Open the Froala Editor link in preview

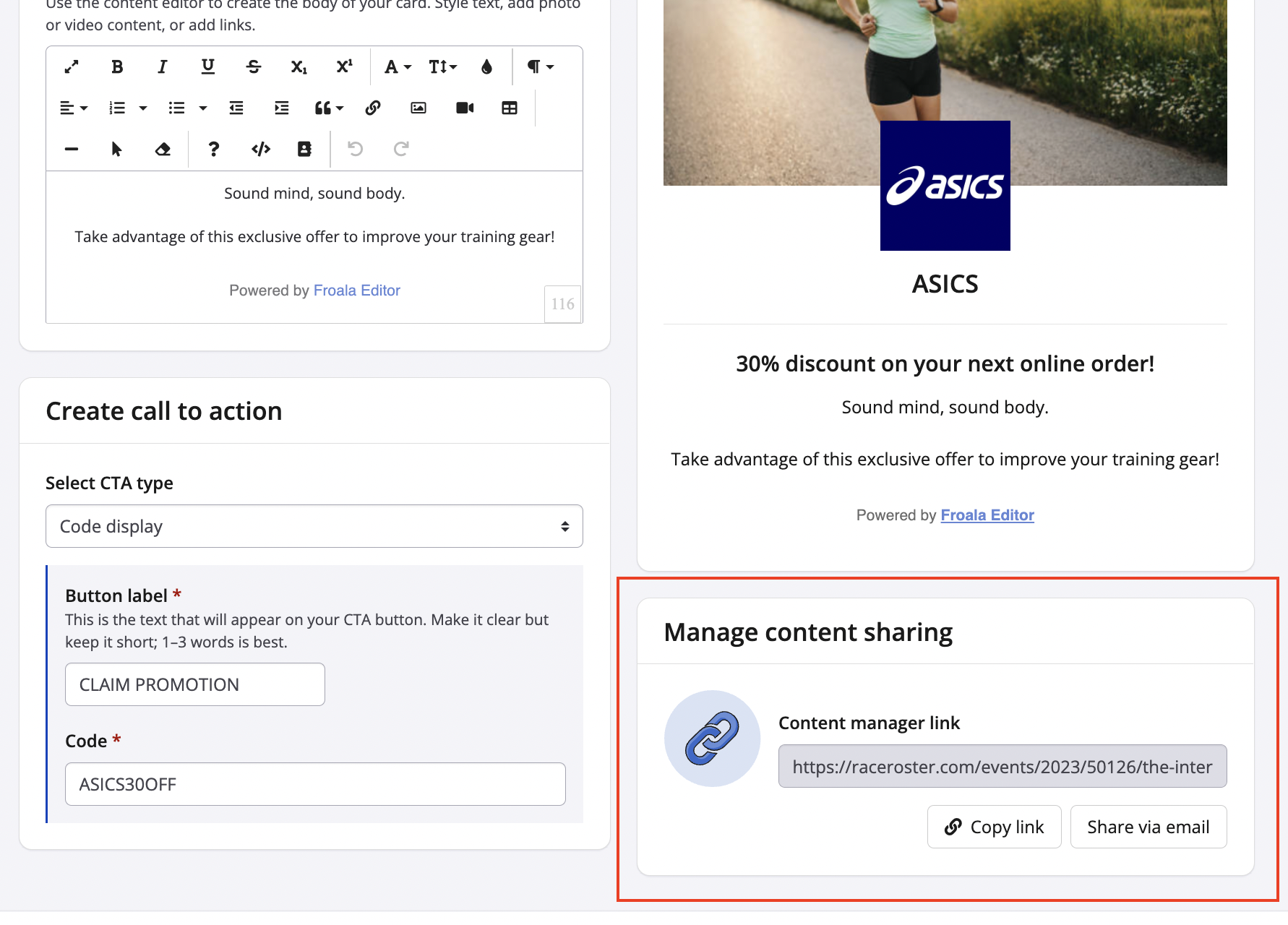(987, 515)
